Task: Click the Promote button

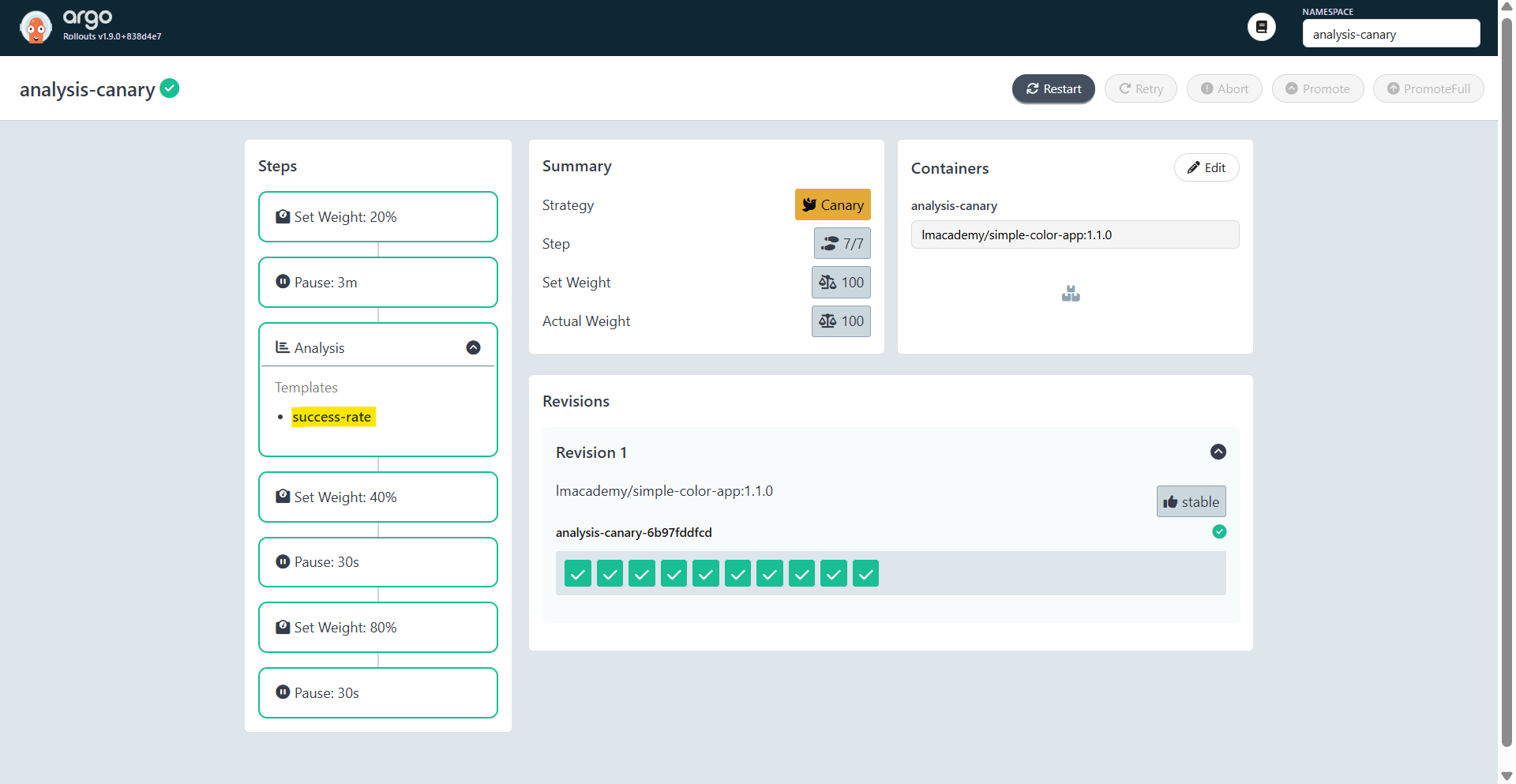Action: (1317, 88)
